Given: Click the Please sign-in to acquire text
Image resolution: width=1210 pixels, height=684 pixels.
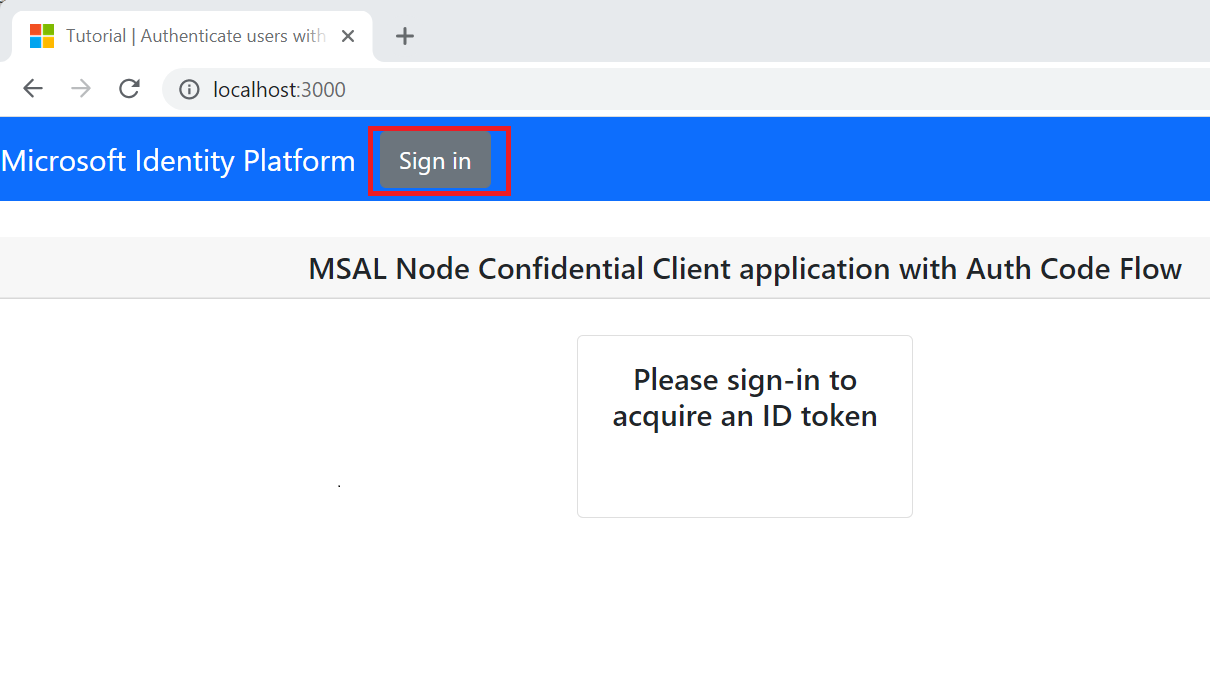Looking at the screenshot, I should click(745, 397).
